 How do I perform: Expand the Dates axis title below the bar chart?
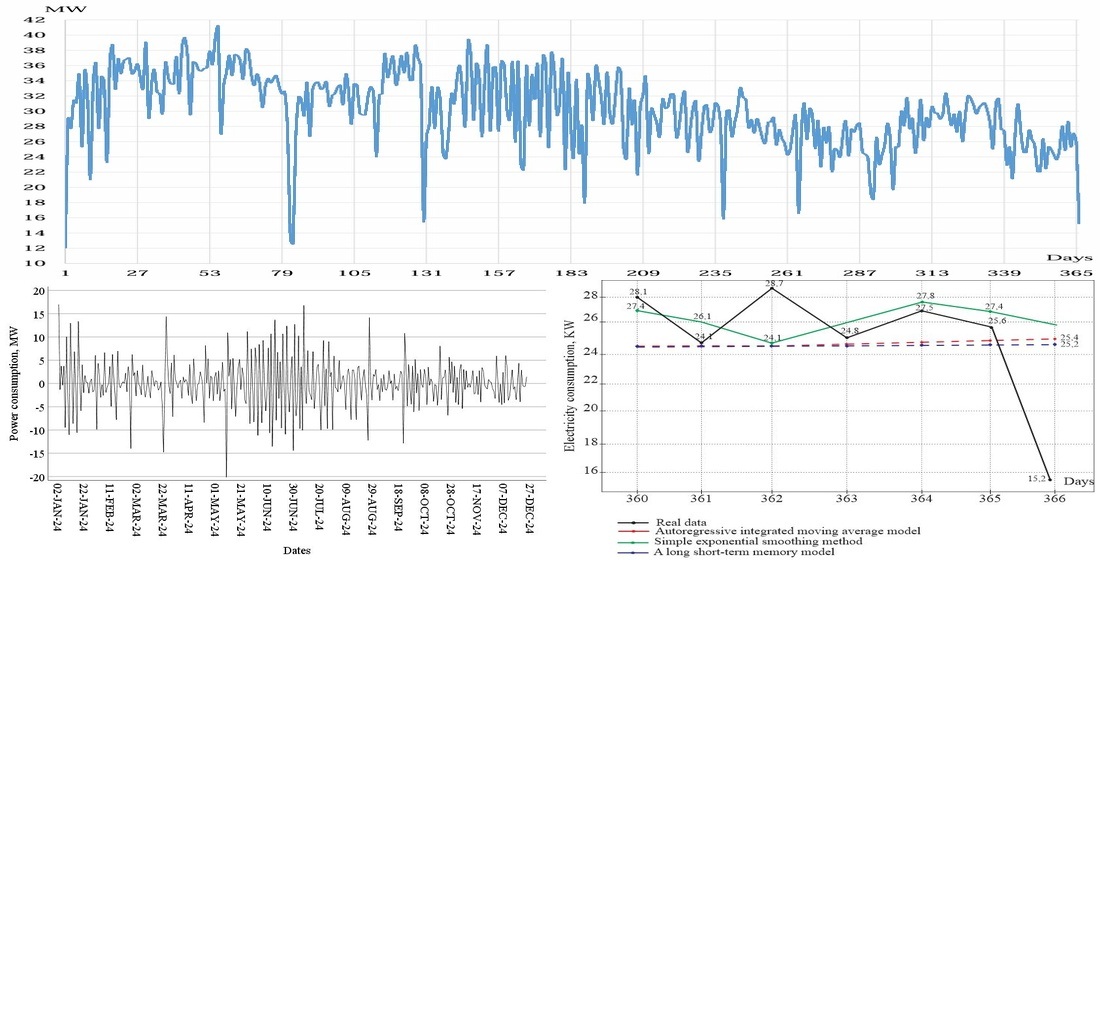coord(296,550)
